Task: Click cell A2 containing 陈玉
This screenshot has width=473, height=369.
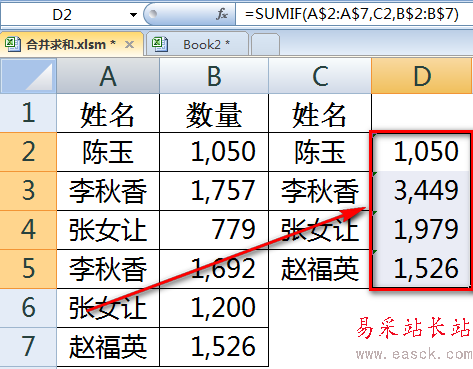Action: point(108,152)
